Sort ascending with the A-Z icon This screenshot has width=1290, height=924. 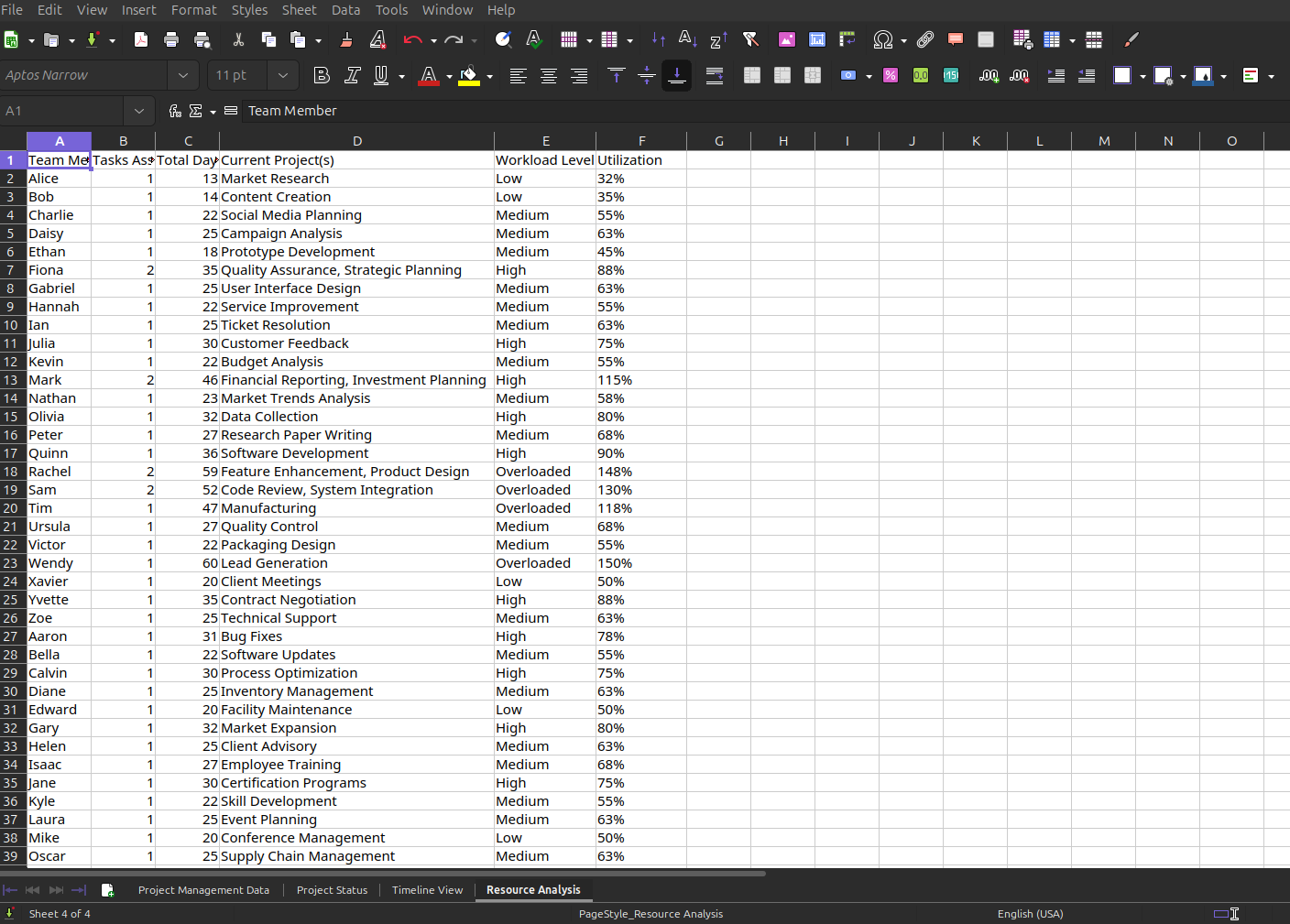tap(688, 39)
